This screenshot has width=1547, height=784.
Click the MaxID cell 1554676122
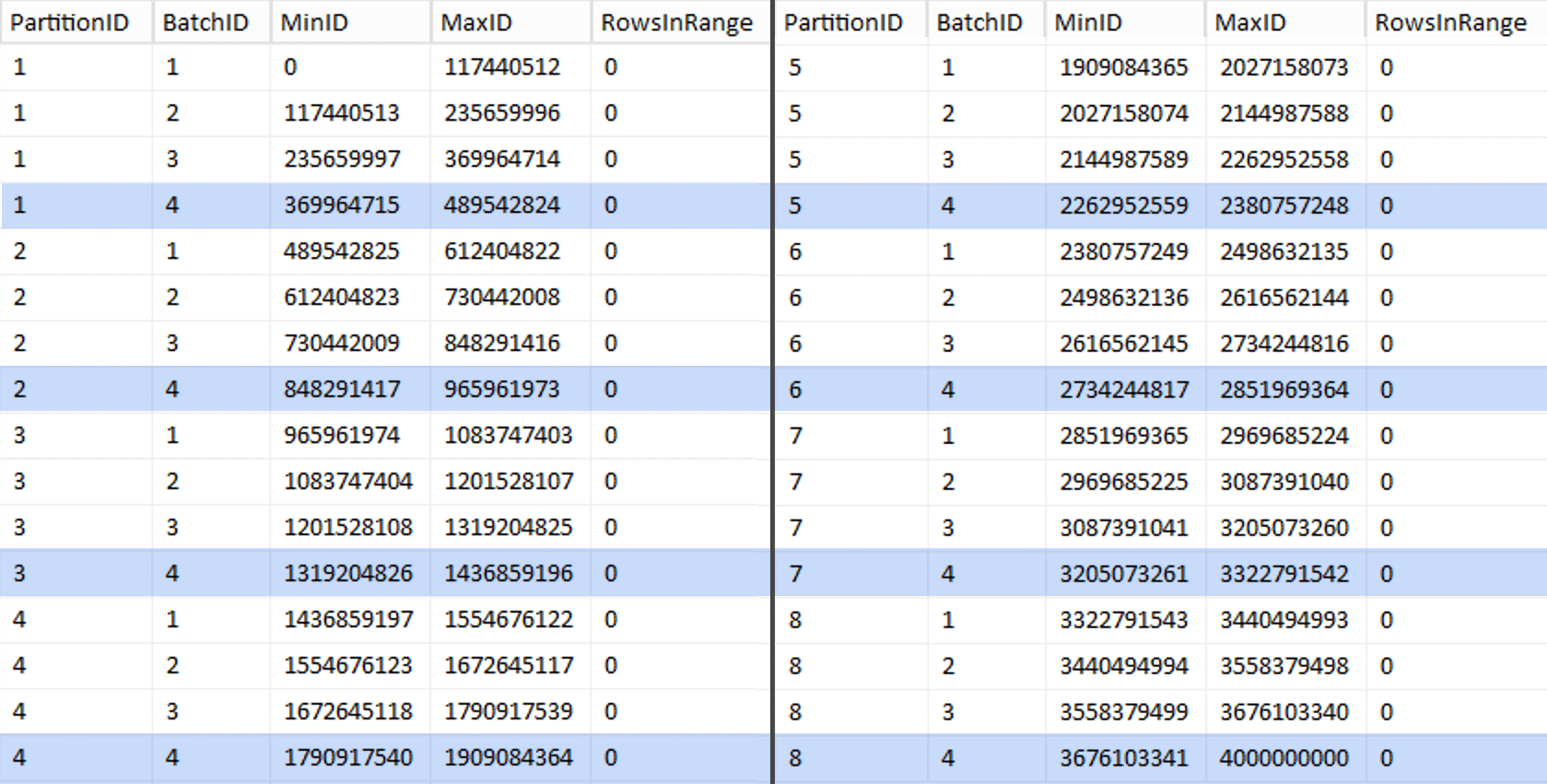click(x=510, y=620)
